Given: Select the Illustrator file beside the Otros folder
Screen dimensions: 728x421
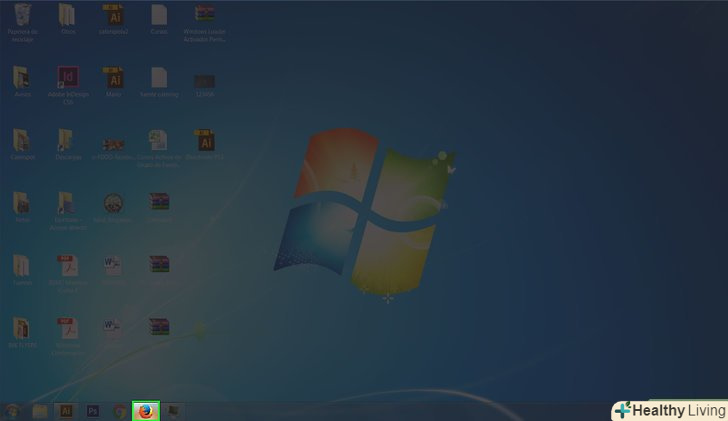Looking at the screenshot, I should [x=113, y=19].
